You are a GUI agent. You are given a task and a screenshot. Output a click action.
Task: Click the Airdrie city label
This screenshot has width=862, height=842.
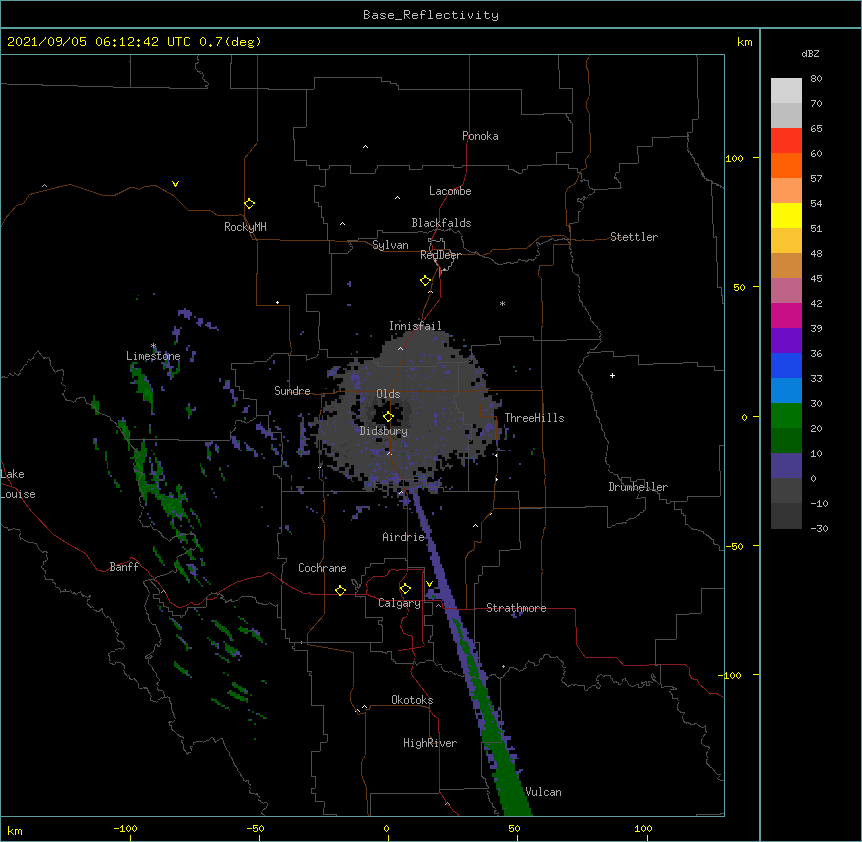(404, 537)
